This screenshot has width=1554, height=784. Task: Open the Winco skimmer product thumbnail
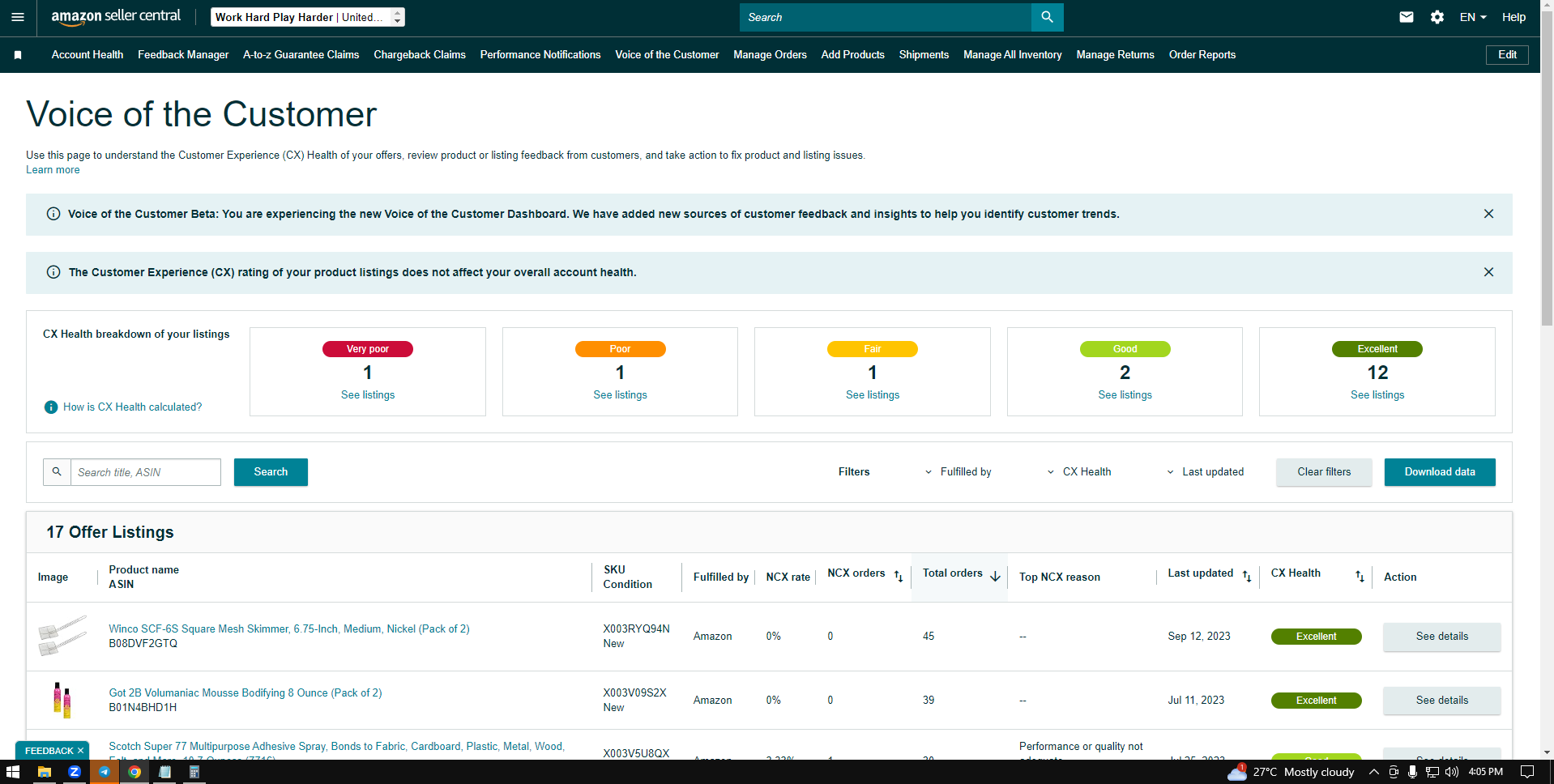(62, 636)
